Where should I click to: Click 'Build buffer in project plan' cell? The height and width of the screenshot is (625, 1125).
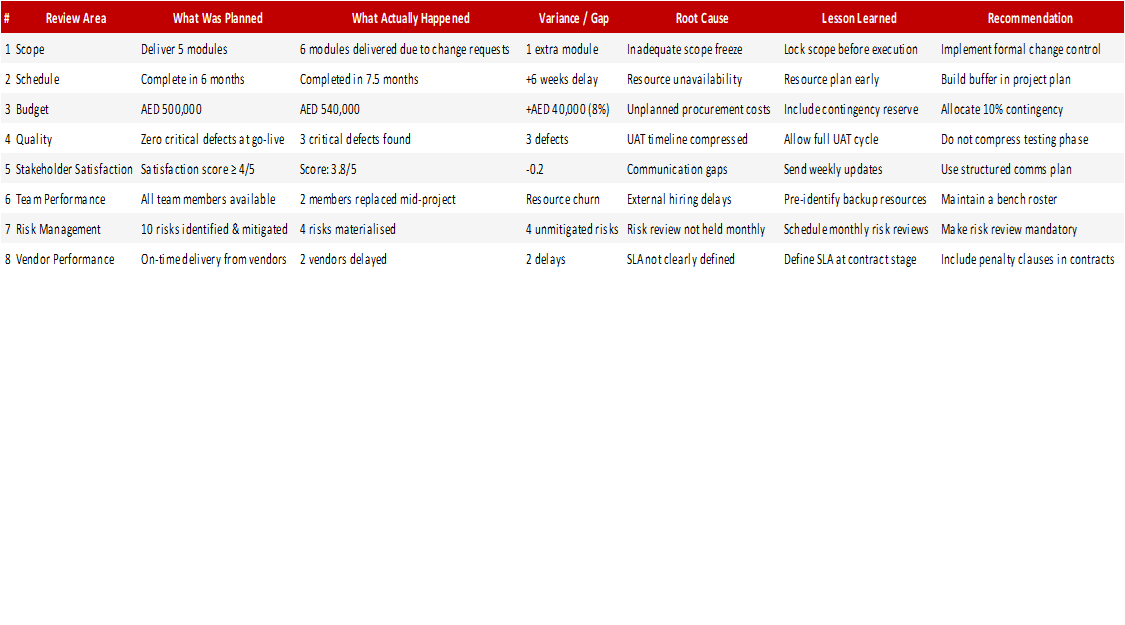click(1006, 80)
